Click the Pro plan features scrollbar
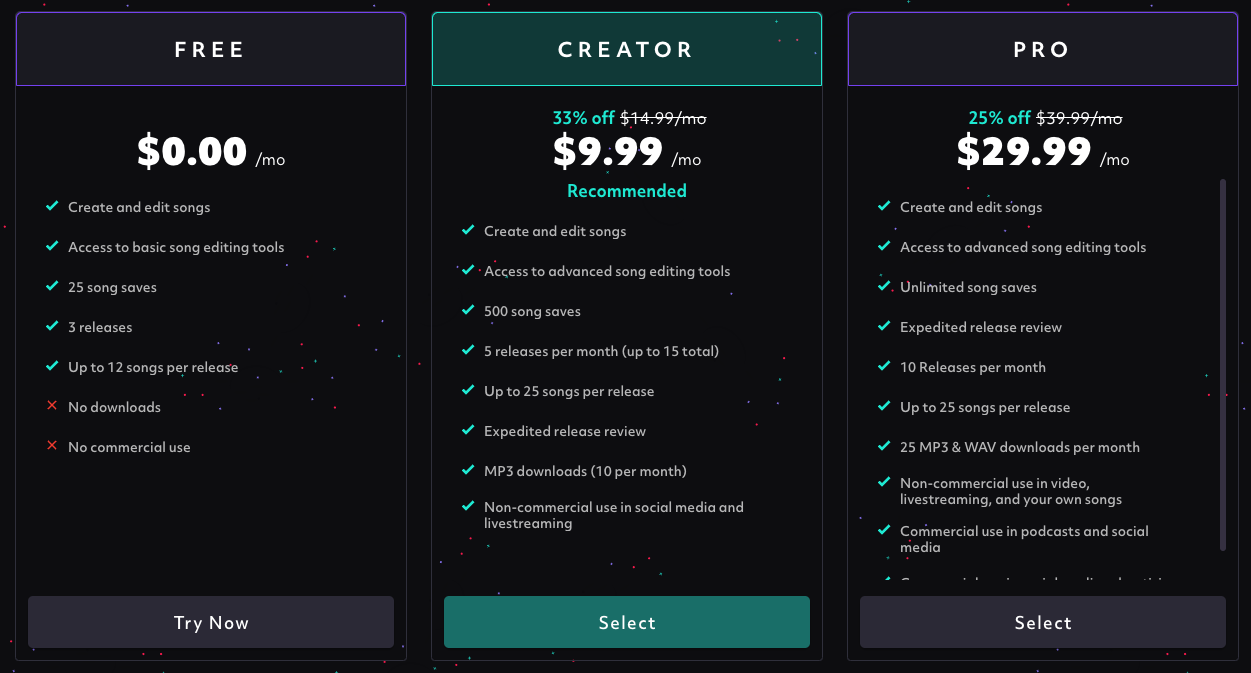 click(x=1222, y=364)
